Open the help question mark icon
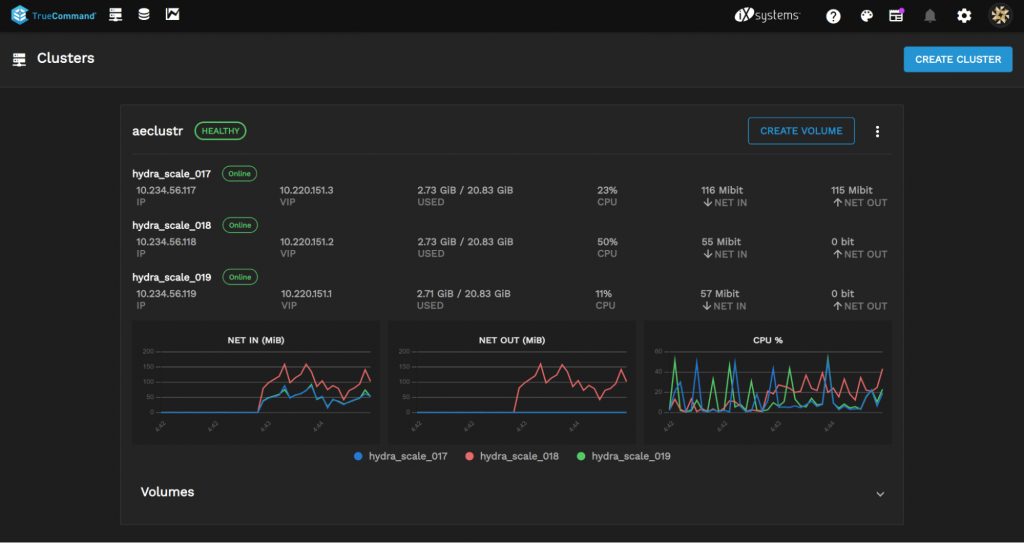The image size is (1024, 543). pos(833,16)
